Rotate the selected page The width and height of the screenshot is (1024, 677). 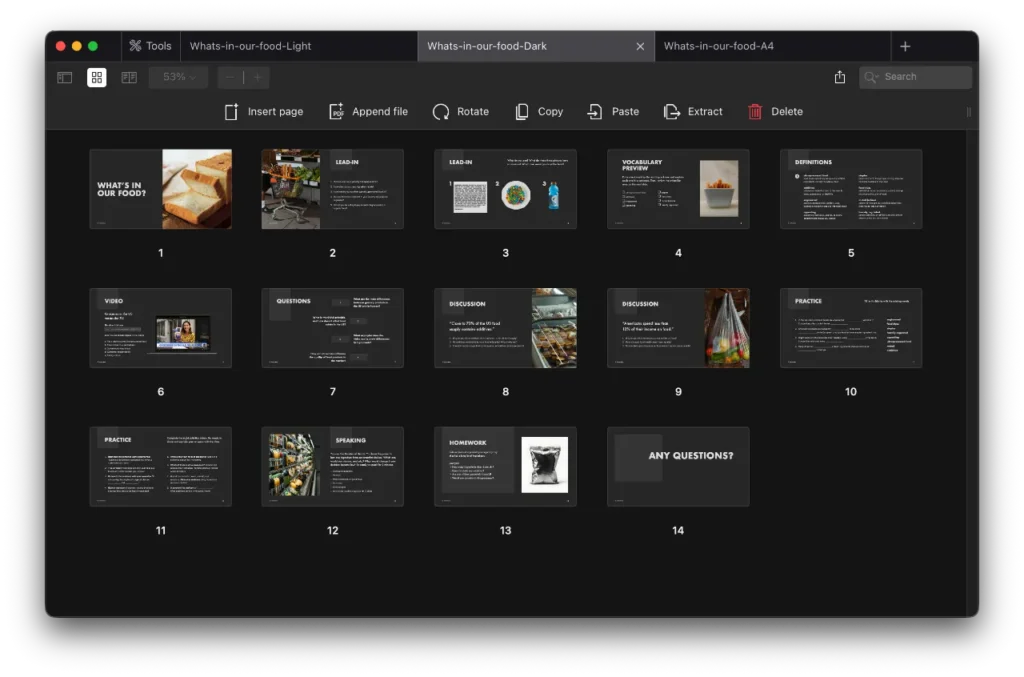(441, 112)
